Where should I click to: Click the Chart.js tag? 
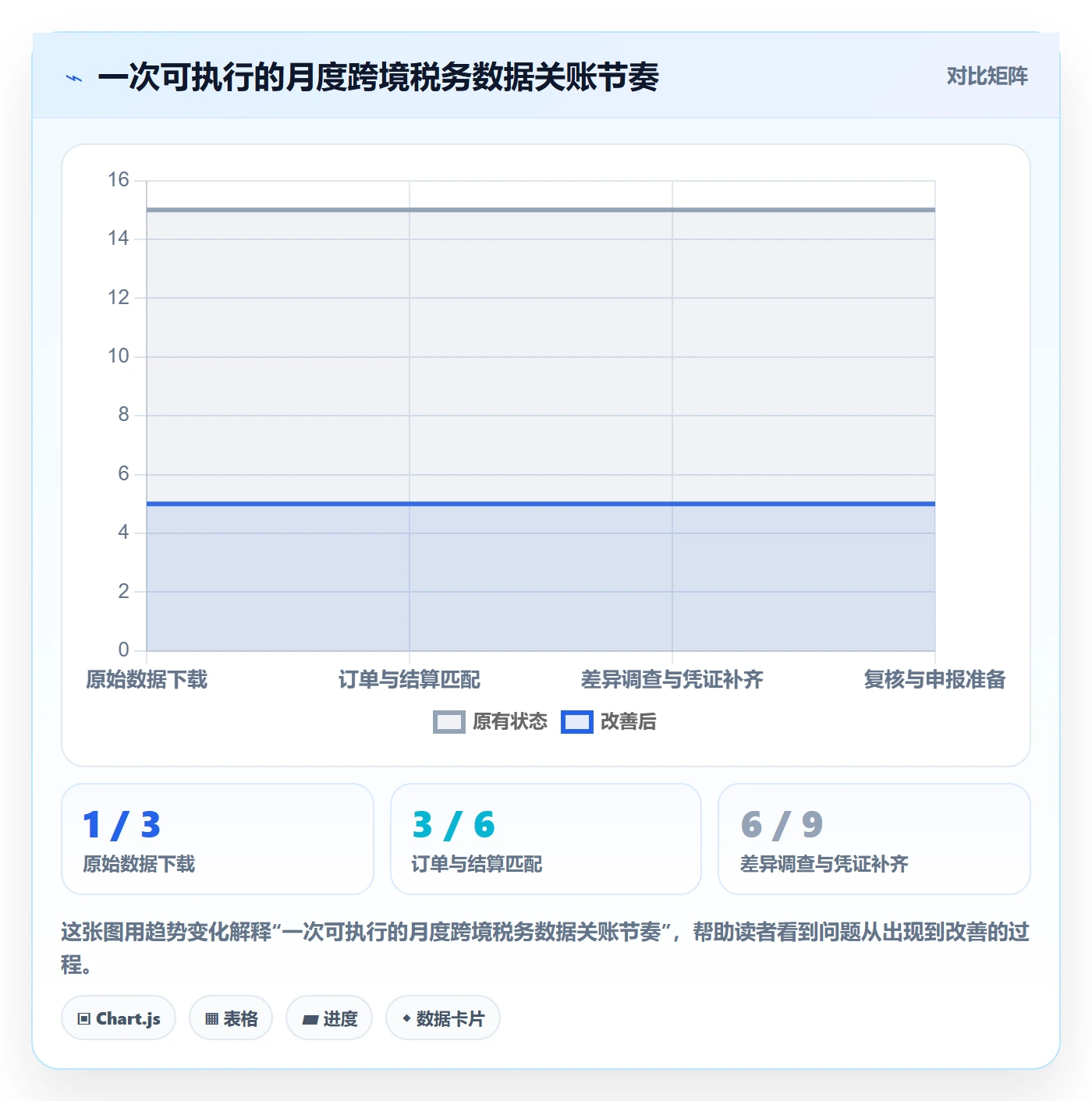(x=119, y=1018)
